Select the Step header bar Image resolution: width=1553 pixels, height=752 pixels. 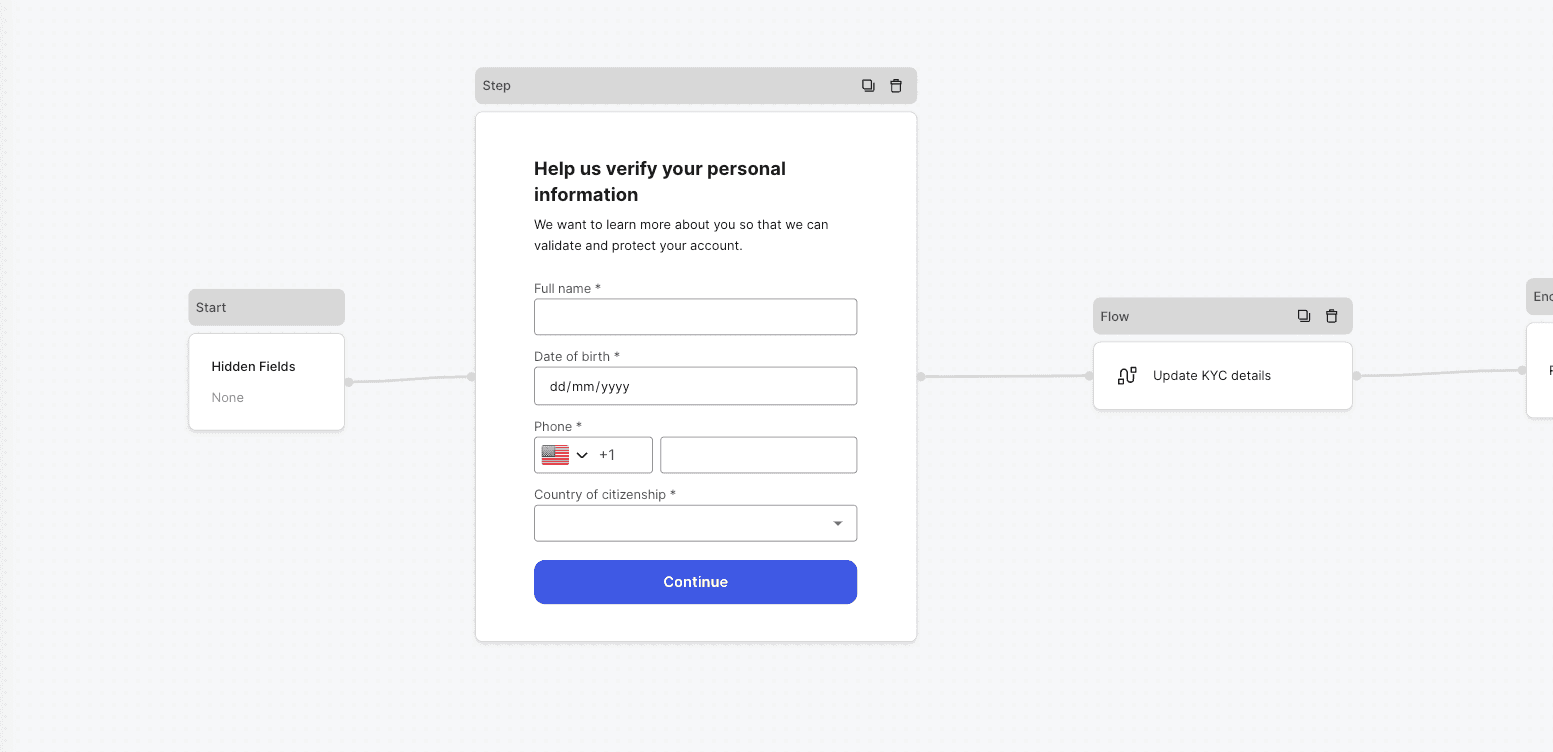(x=660, y=86)
